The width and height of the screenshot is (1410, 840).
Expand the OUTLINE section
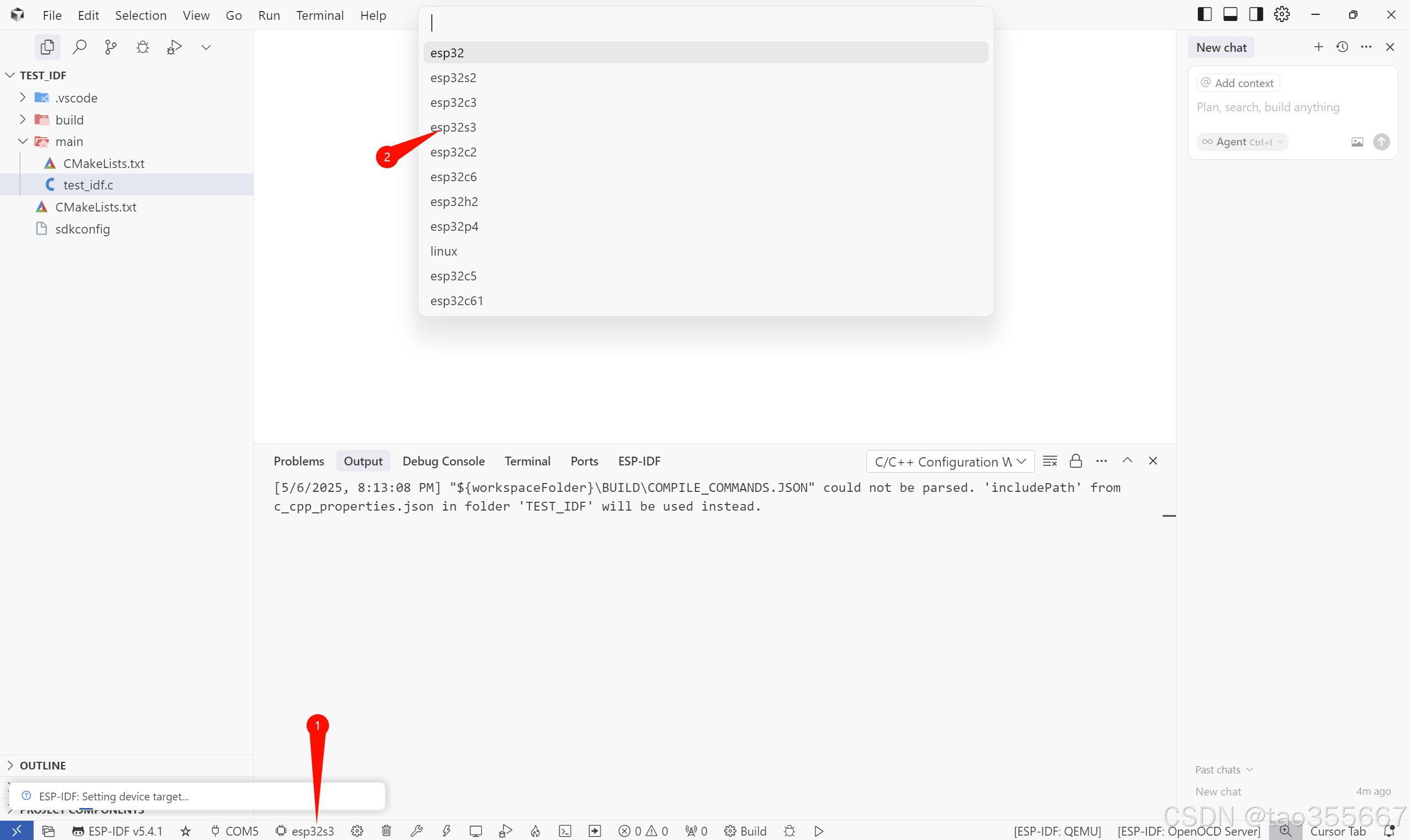(x=43, y=765)
